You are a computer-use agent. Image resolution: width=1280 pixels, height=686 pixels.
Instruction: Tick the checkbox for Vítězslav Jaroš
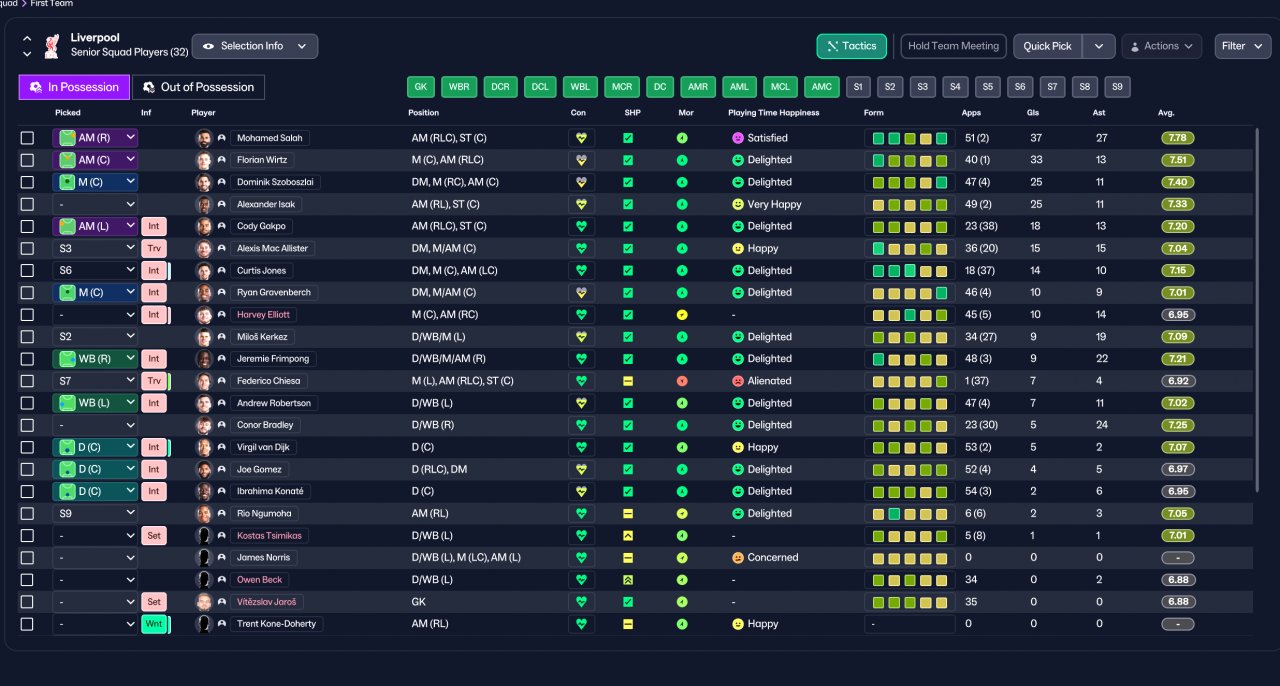(x=27, y=602)
